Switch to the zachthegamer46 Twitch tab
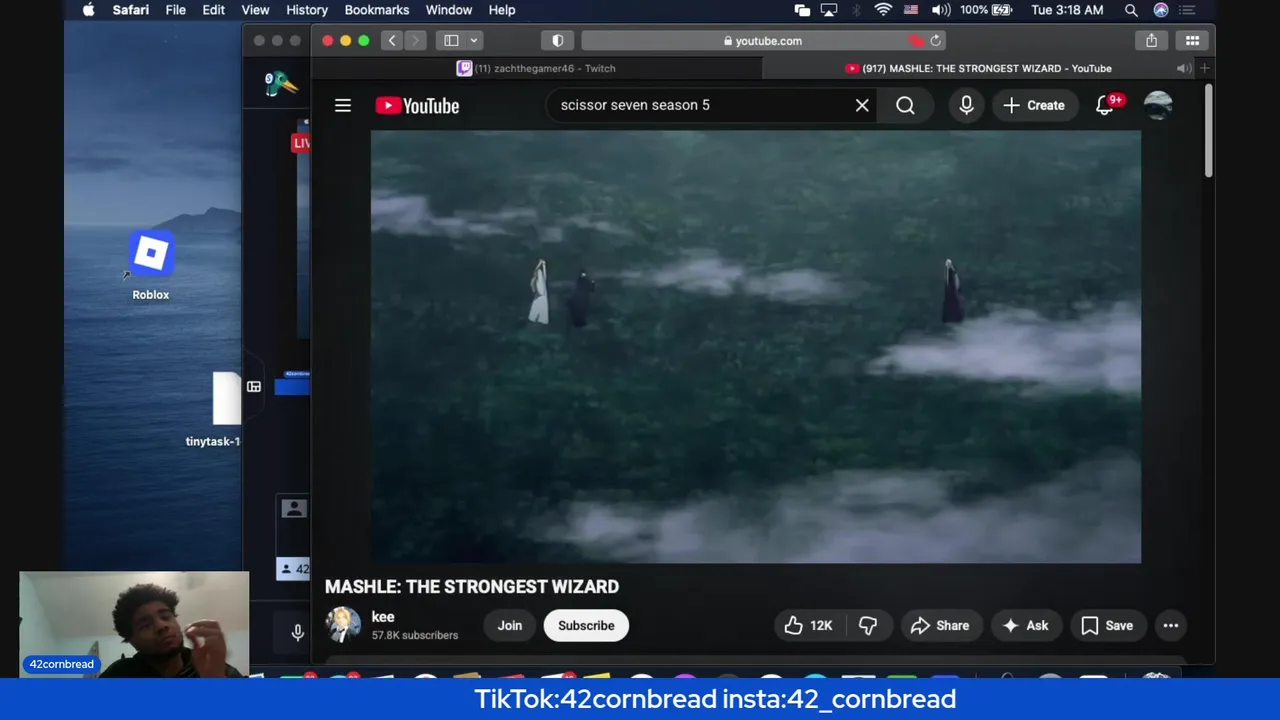The image size is (1280, 720). [x=536, y=68]
